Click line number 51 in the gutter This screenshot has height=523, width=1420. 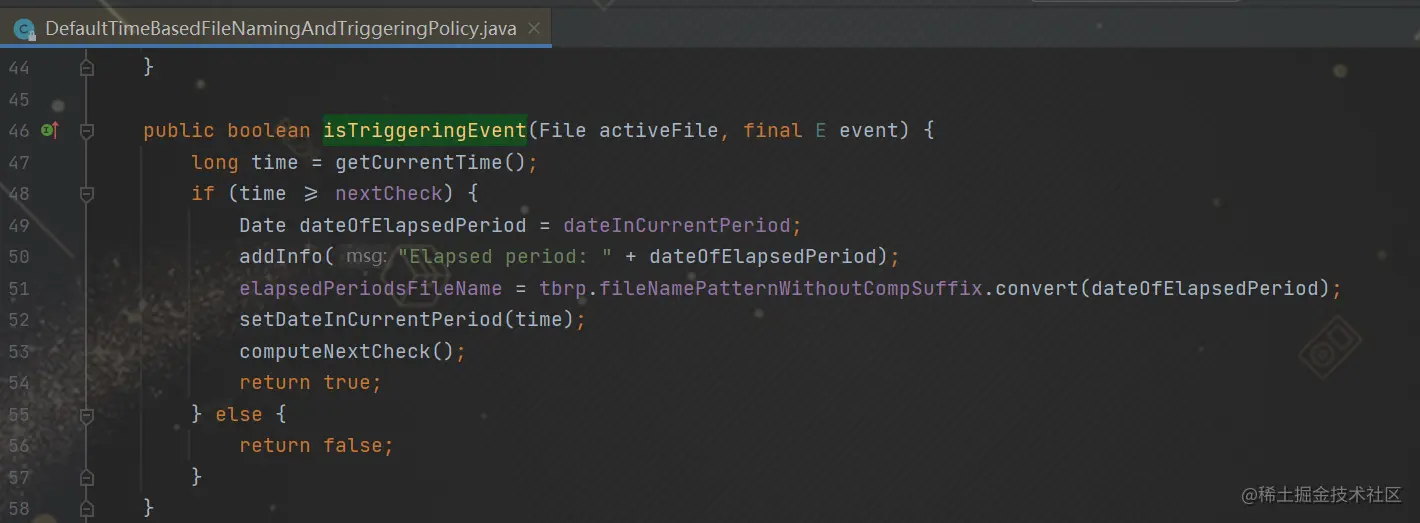click(18, 288)
